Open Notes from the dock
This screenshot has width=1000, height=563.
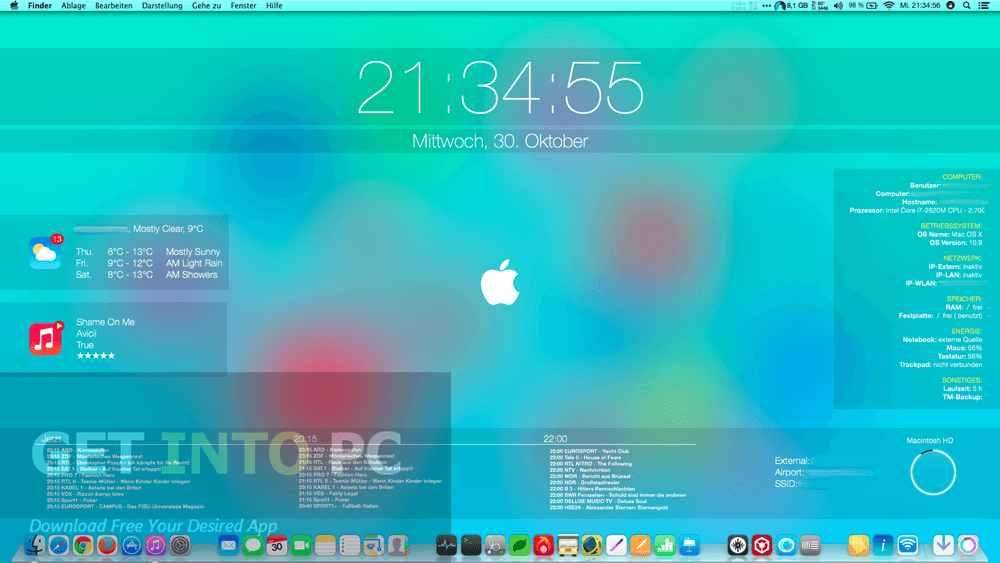(x=325, y=545)
